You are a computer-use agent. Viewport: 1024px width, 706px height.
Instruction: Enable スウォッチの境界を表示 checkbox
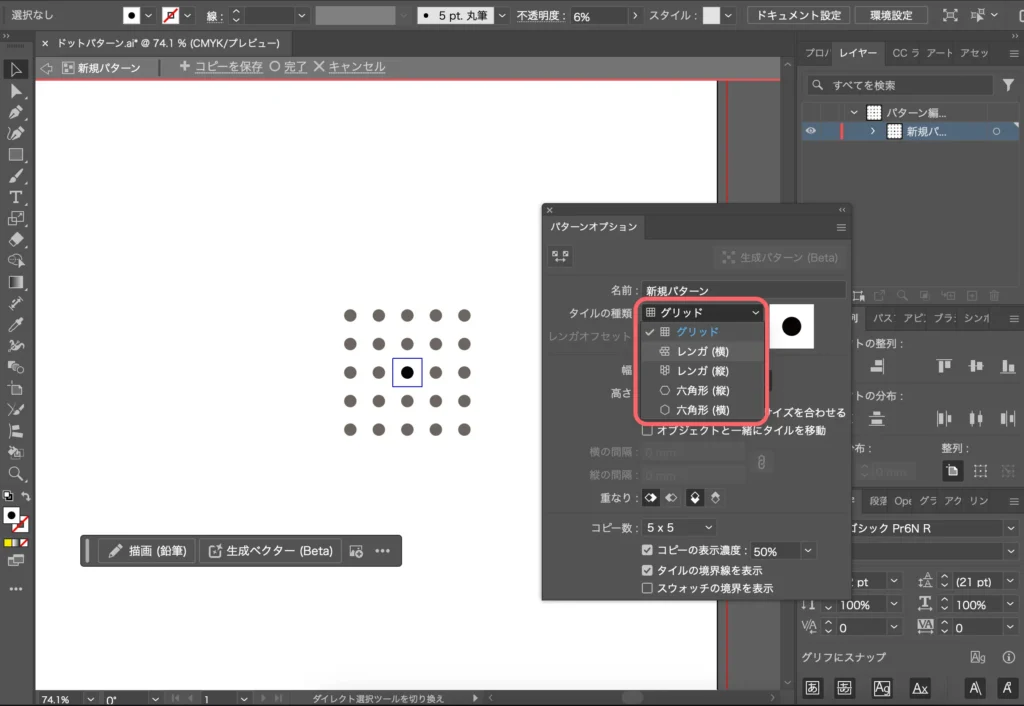coord(647,588)
